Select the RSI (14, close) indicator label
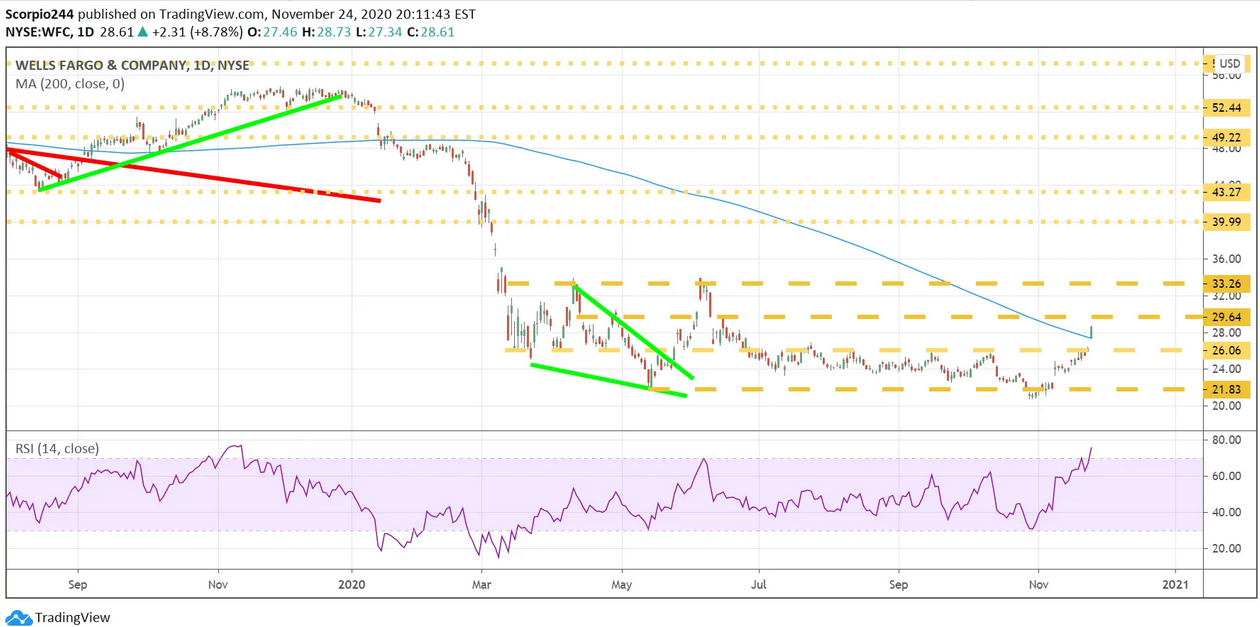The image size is (1260, 627). pyautogui.click(x=56, y=449)
